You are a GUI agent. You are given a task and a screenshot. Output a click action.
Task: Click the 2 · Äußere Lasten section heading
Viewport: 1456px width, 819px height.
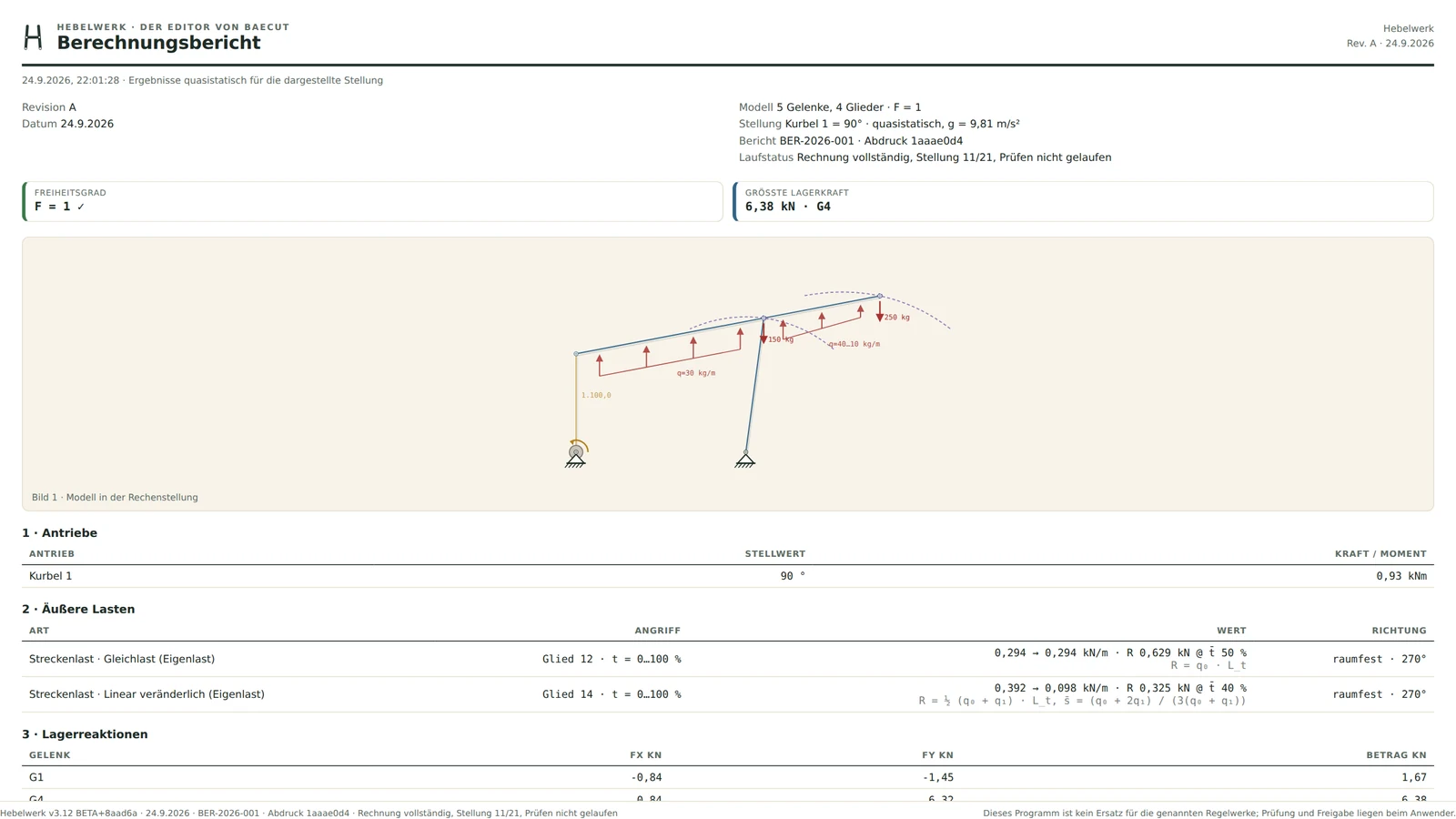78,610
